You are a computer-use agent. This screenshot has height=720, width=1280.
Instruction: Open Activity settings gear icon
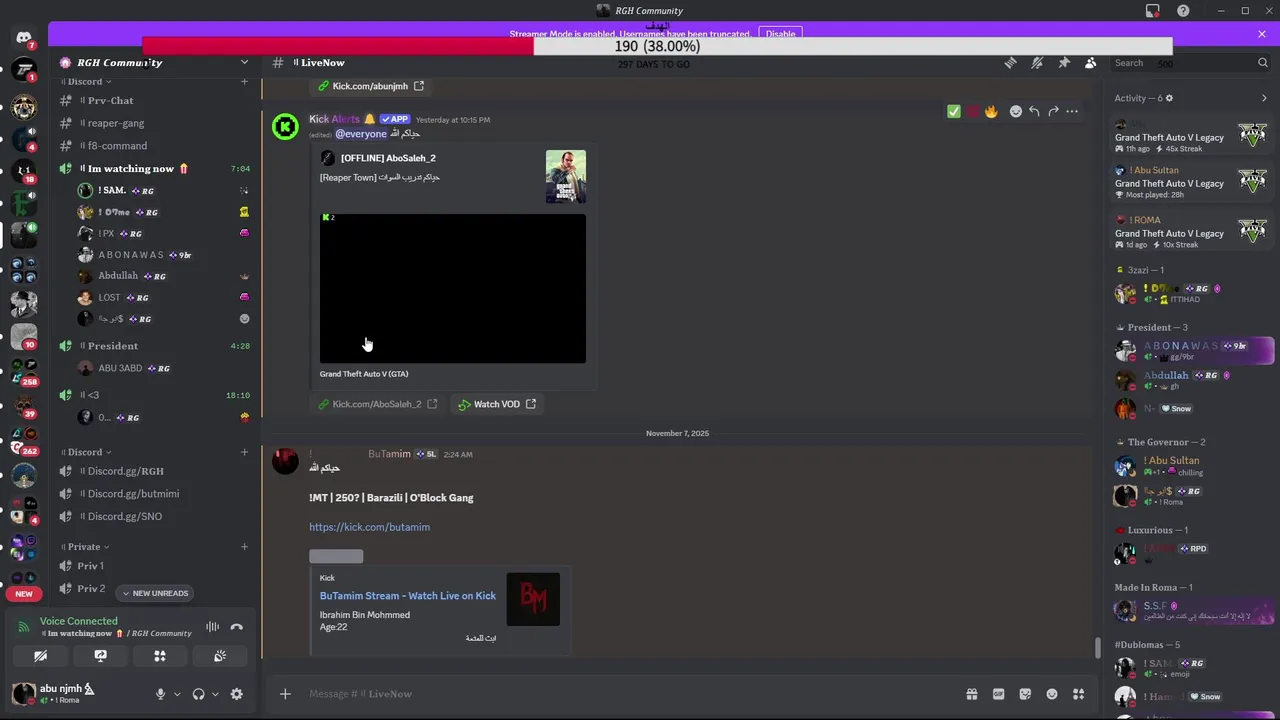coord(1169,98)
